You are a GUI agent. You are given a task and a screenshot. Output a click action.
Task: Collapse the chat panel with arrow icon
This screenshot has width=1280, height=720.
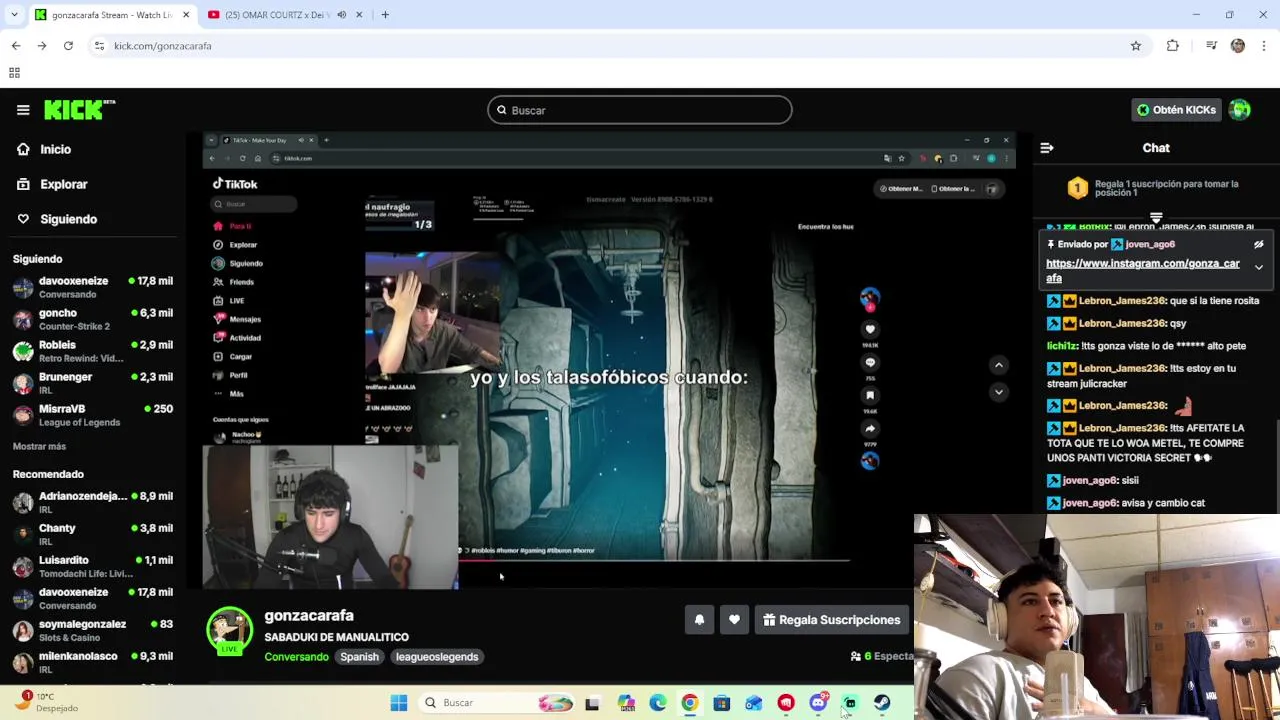[1047, 148]
